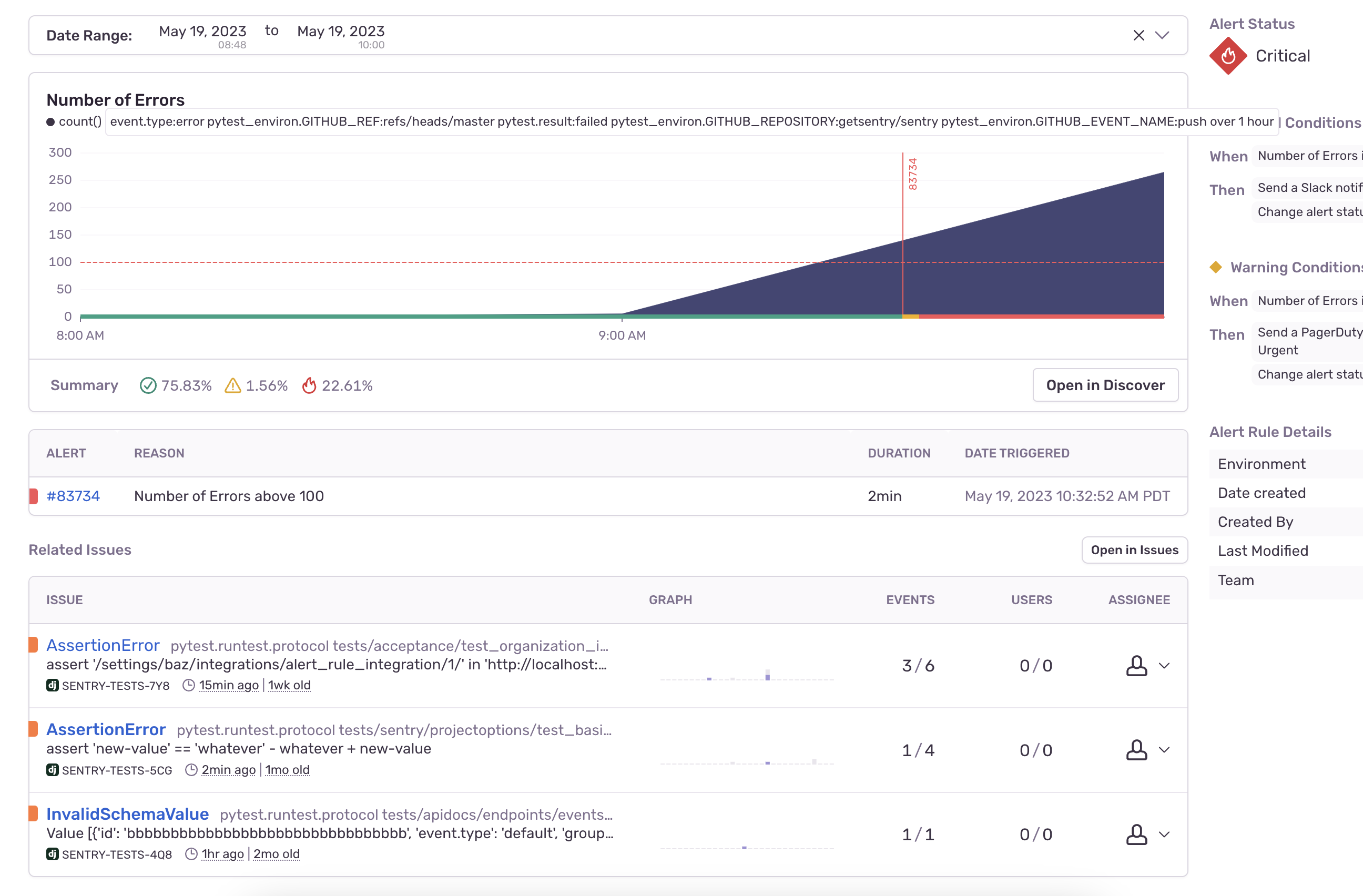Click the green checkmark icon in Summary

tap(148, 385)
